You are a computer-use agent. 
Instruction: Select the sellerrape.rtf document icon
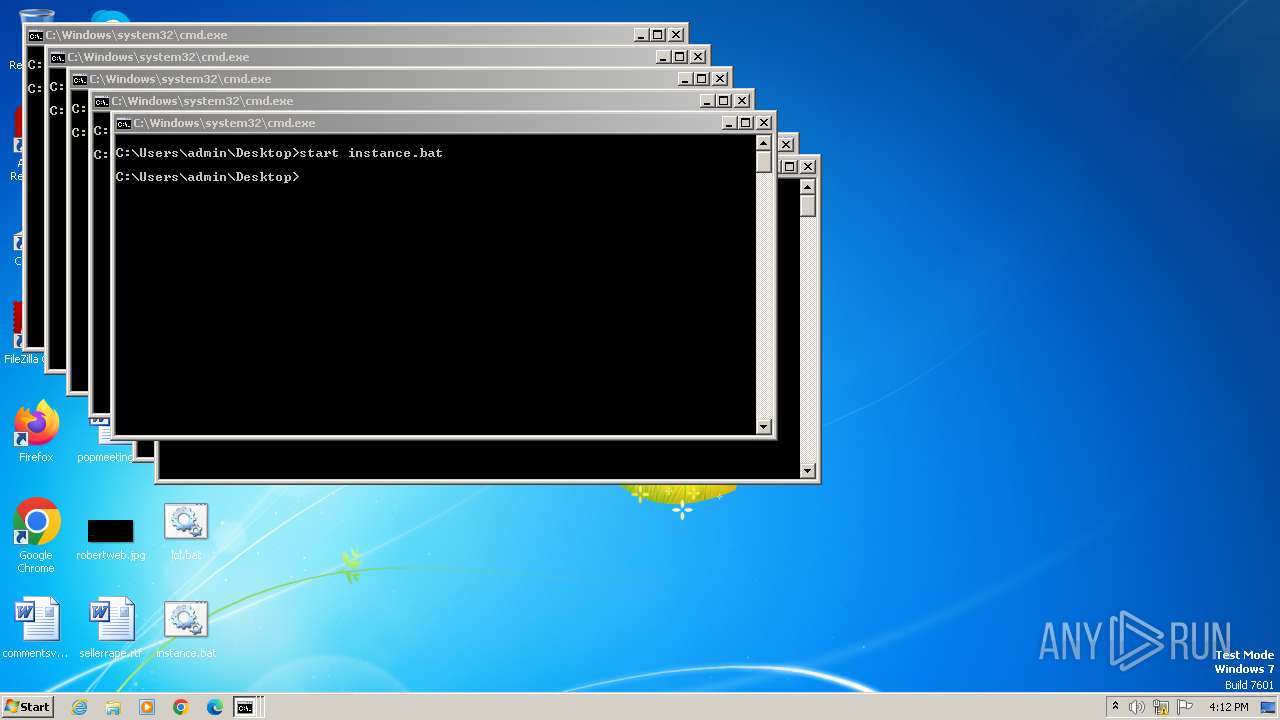(110, 630)
